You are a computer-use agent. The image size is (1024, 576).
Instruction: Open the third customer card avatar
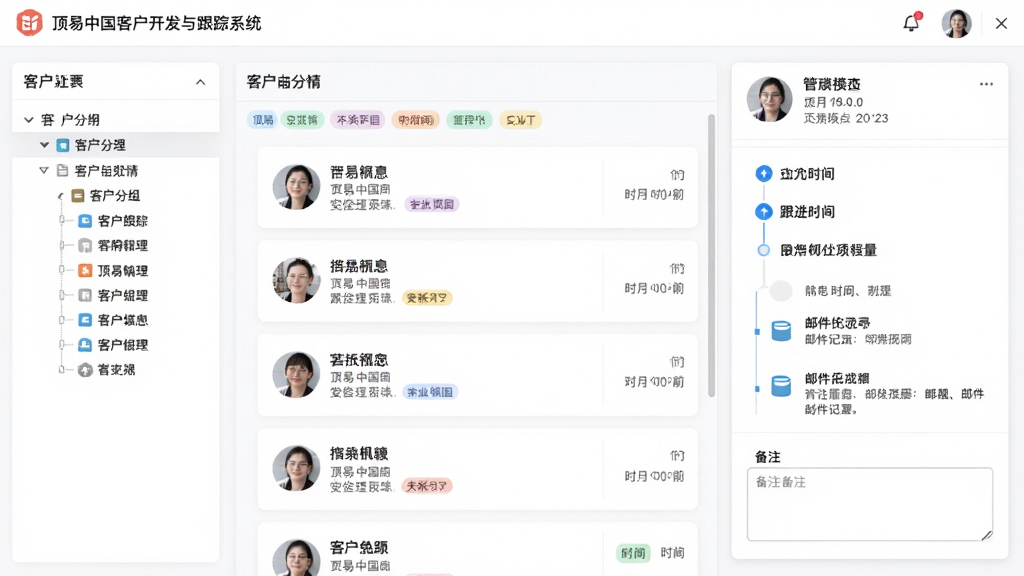point(296,374)
